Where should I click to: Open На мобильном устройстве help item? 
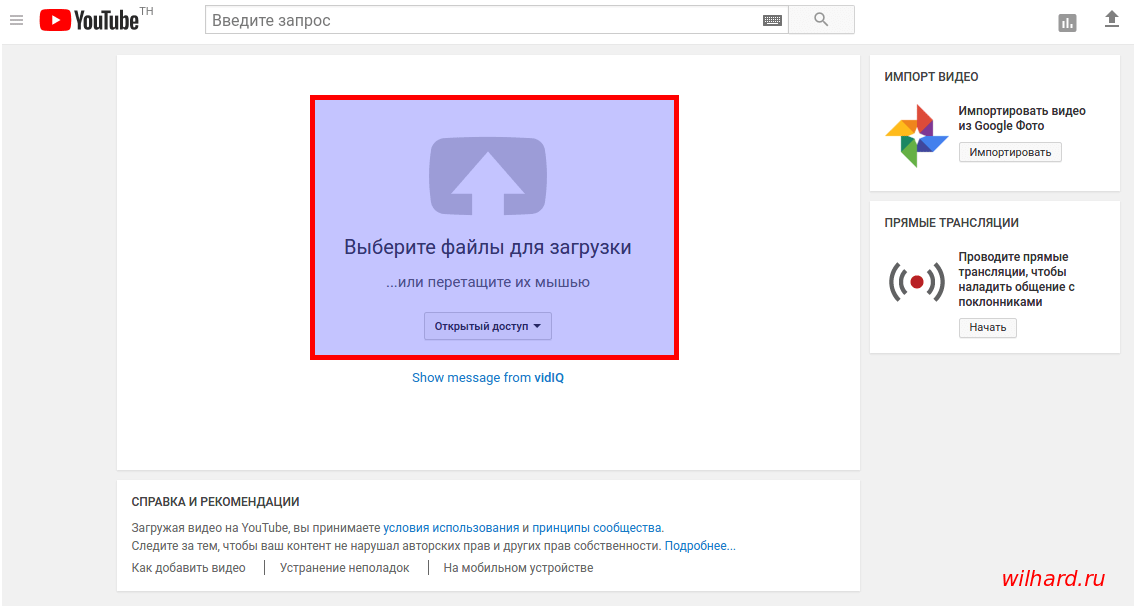pos(518,568)
